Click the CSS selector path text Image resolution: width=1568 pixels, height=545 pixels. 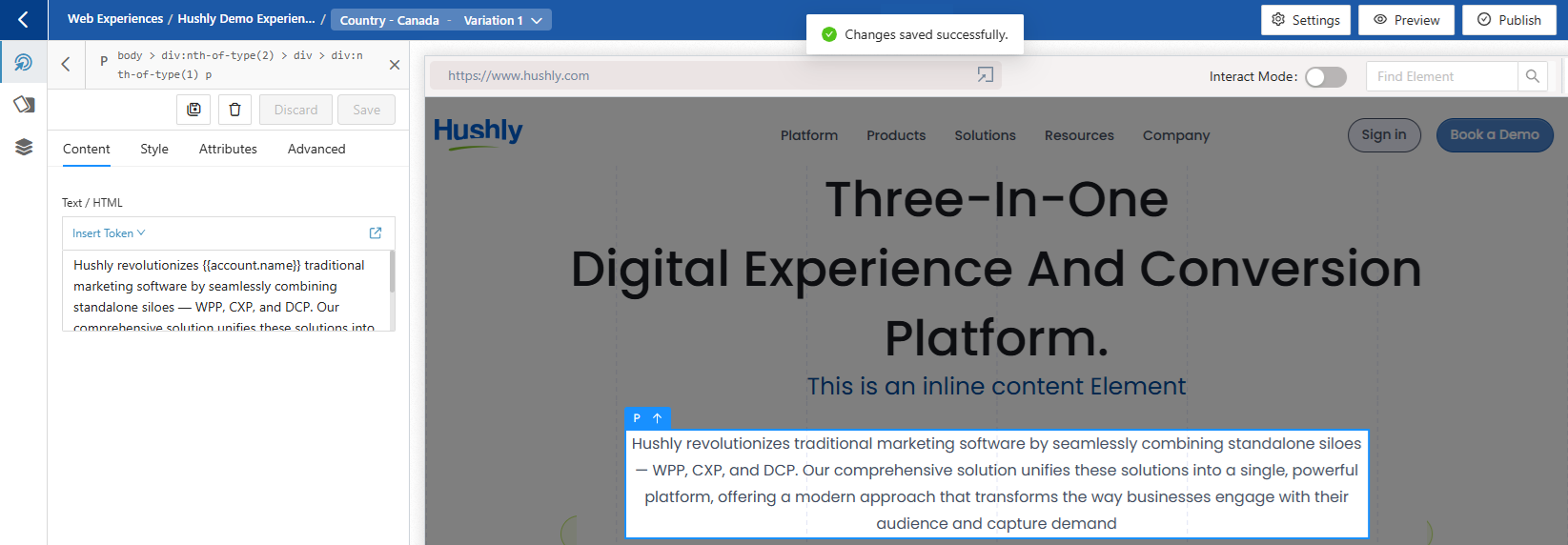[x=239, y=65]
